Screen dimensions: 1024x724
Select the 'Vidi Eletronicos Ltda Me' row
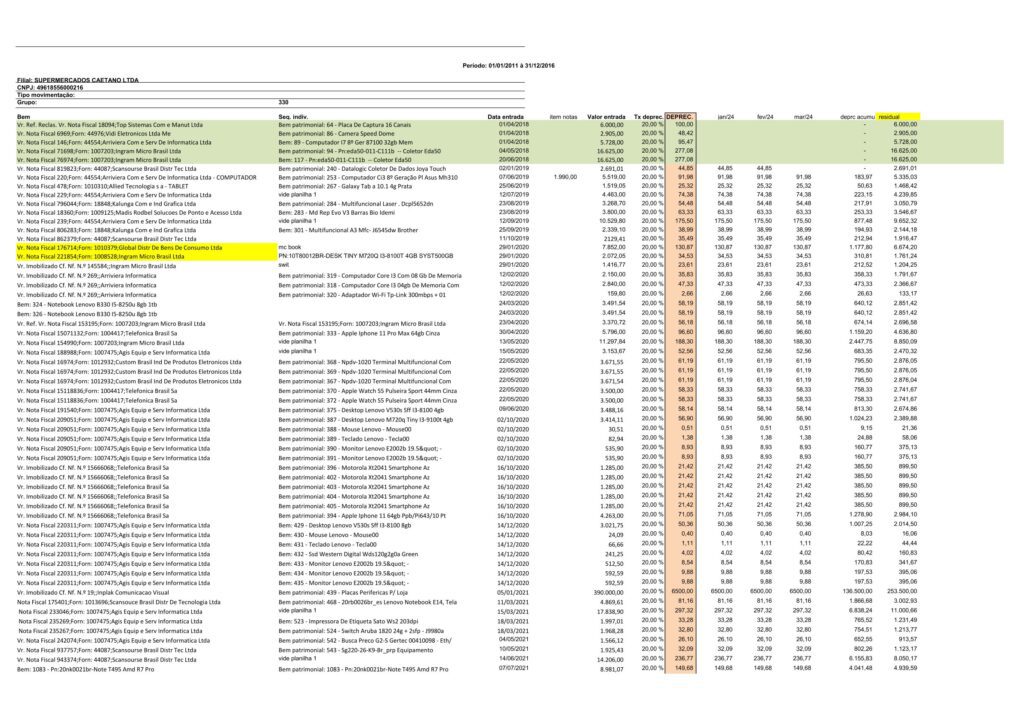click(x=94, y=133)
